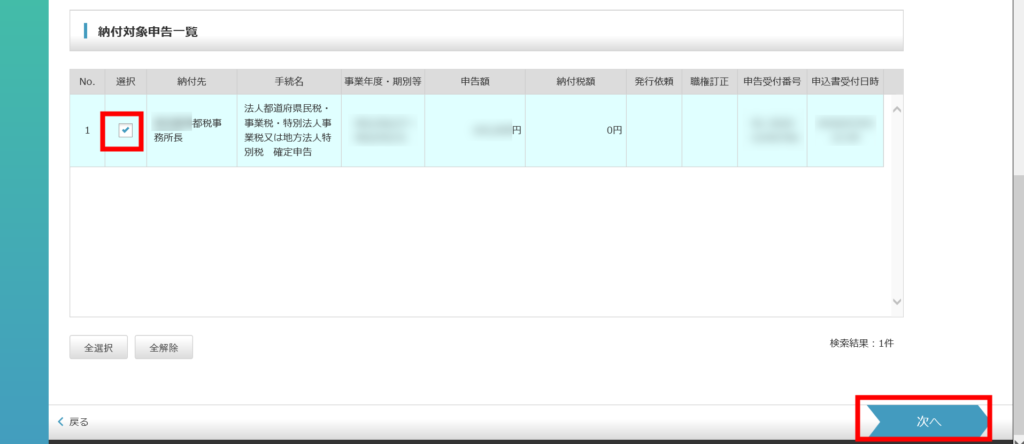Click the 申込書受付日時 column header
Image resolution: width=1024 pixels, height=444 pixels.
[x=845, y=81]
